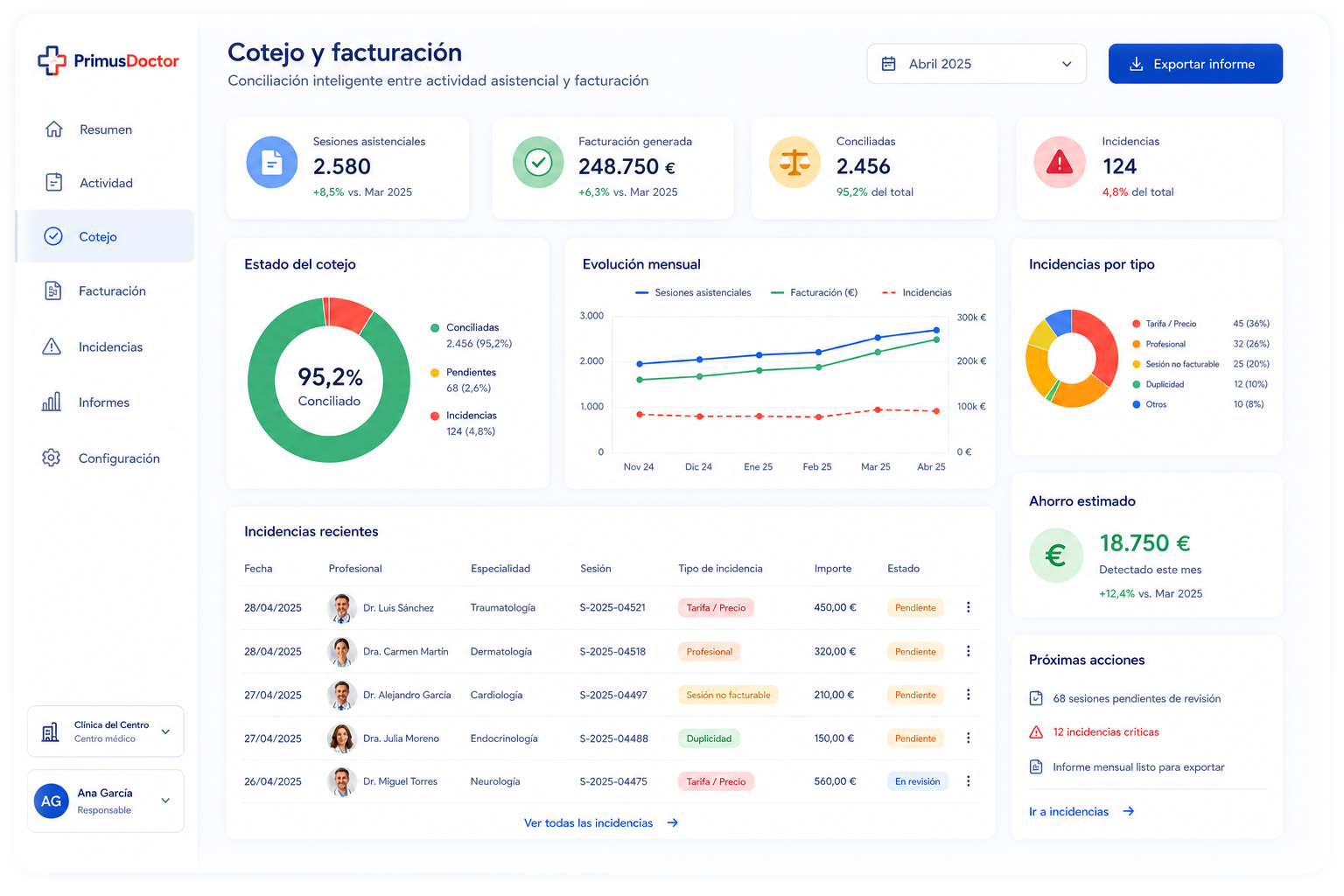Click the red Incidencias warning triangle icon

pyautogui.click(x=1060, y=163)
